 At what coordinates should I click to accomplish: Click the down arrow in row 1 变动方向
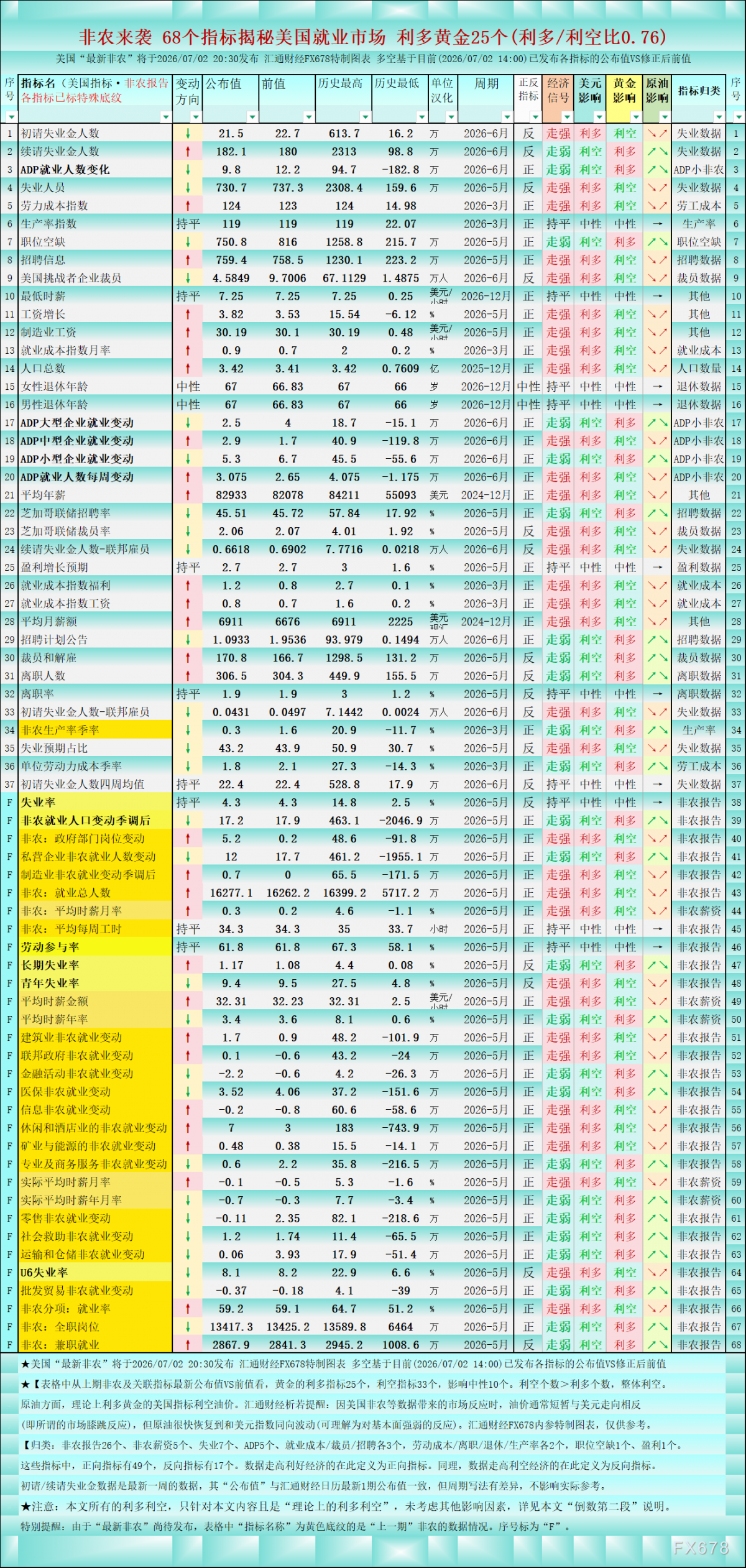[x=188, y=134]
